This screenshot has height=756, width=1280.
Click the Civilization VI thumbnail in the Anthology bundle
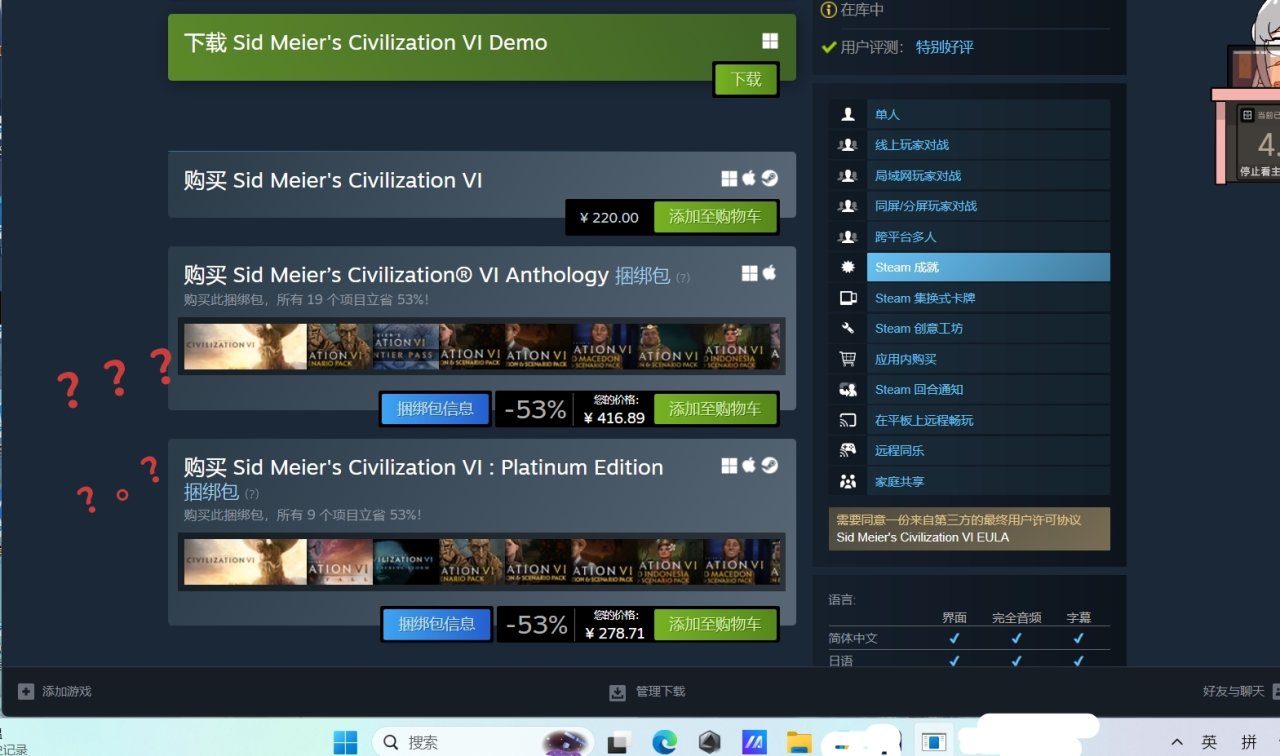pyautogui.click(x=245, y=346)
